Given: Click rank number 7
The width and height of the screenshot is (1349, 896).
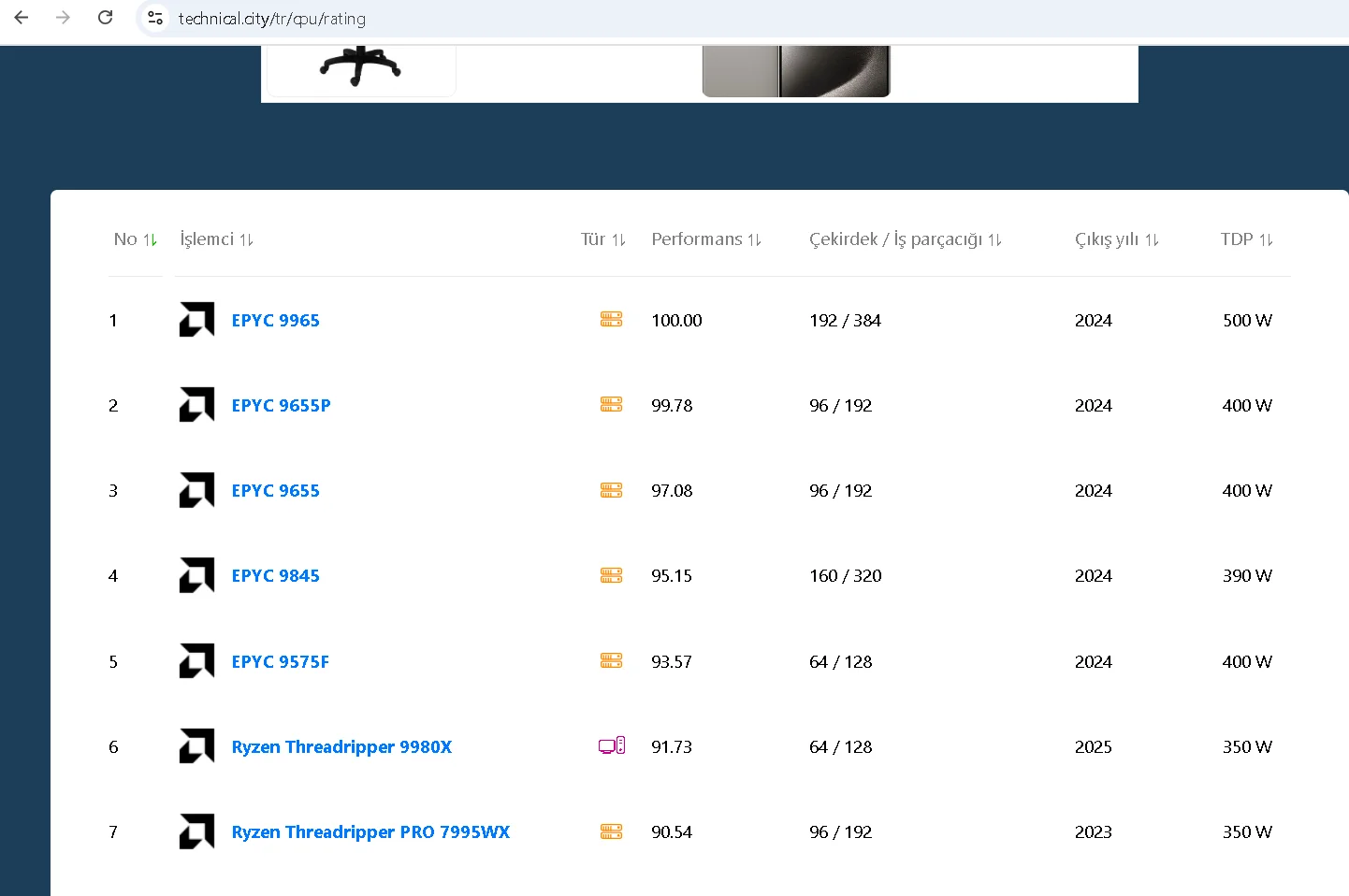Looking at the screenshot, I should coord(113,832).
